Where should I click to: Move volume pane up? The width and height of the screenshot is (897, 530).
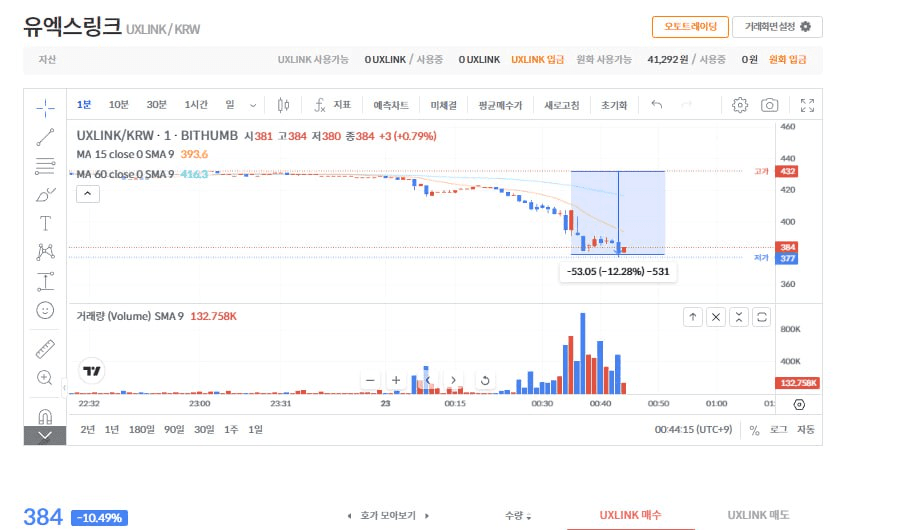pyautogui.click(x=693, y=317)
